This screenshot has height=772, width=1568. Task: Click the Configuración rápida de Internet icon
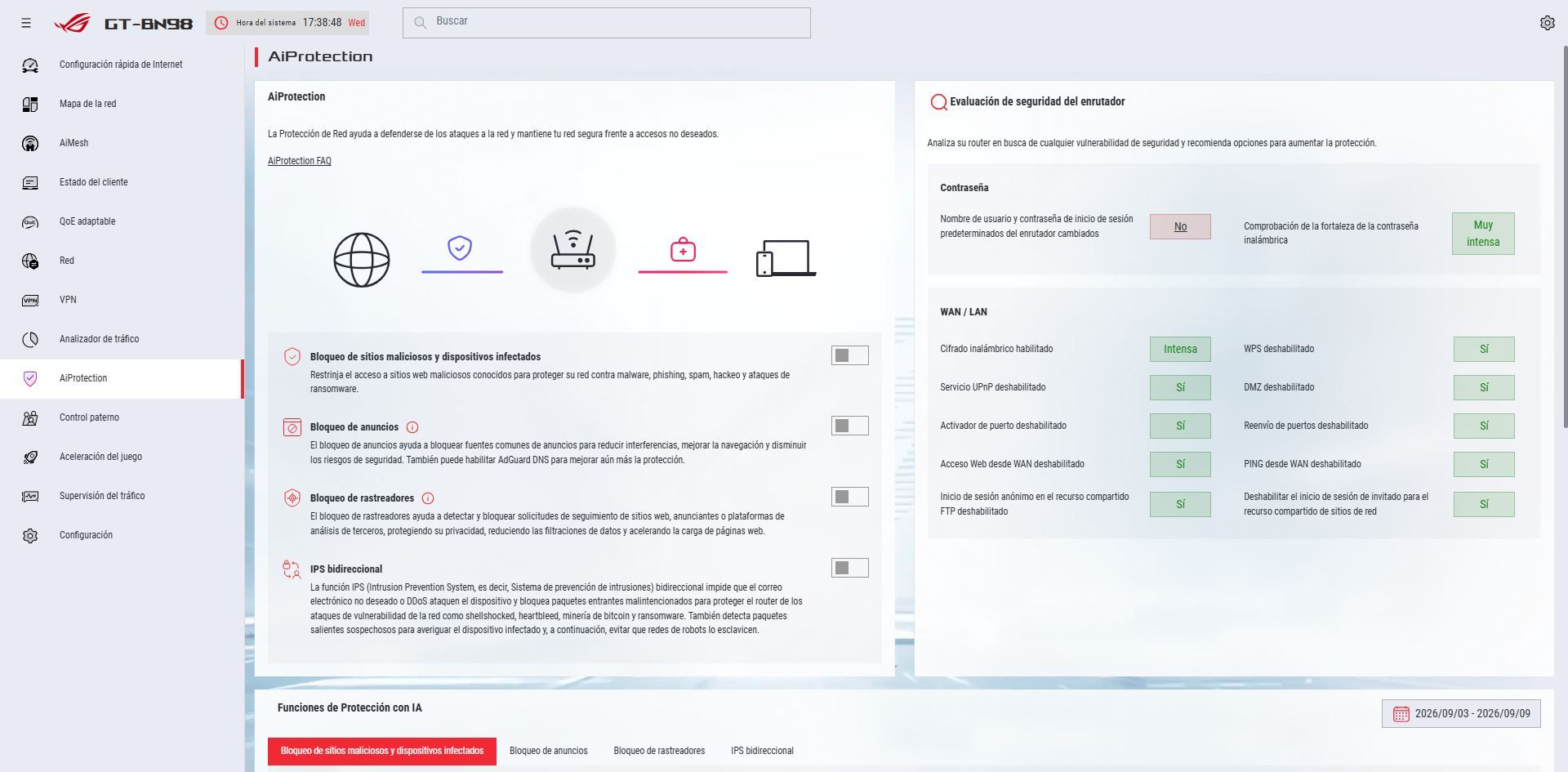[30, 65]
